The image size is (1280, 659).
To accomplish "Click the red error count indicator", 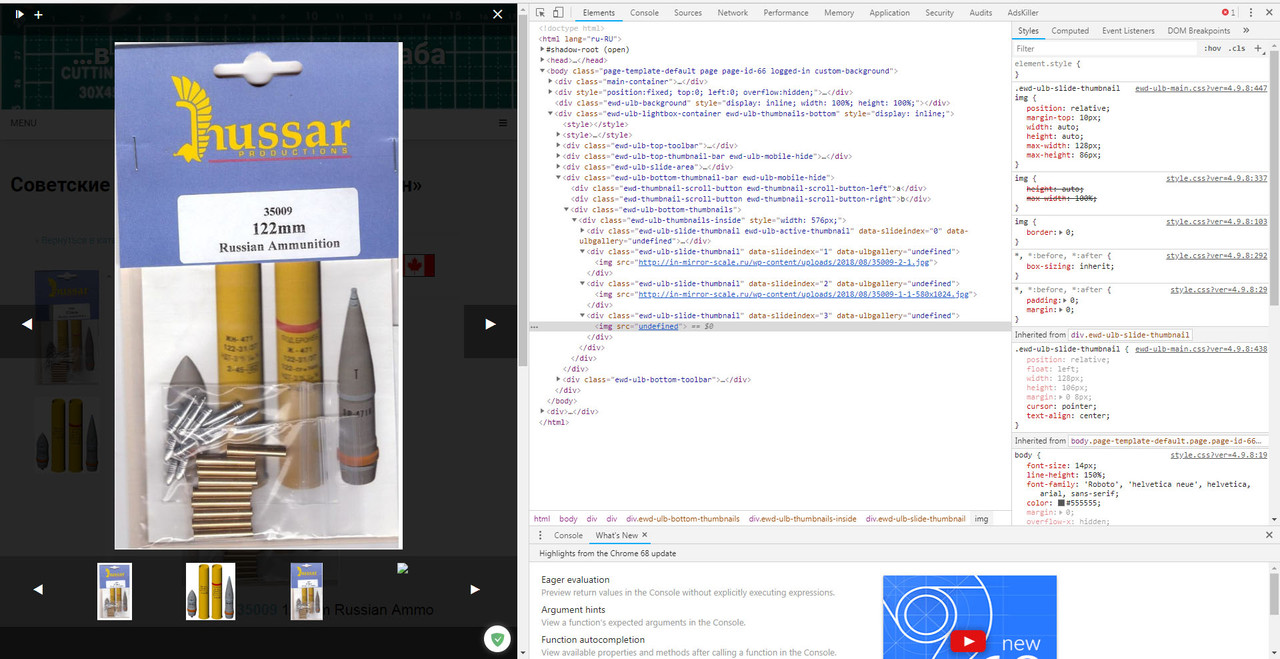I will [1228, 13].
